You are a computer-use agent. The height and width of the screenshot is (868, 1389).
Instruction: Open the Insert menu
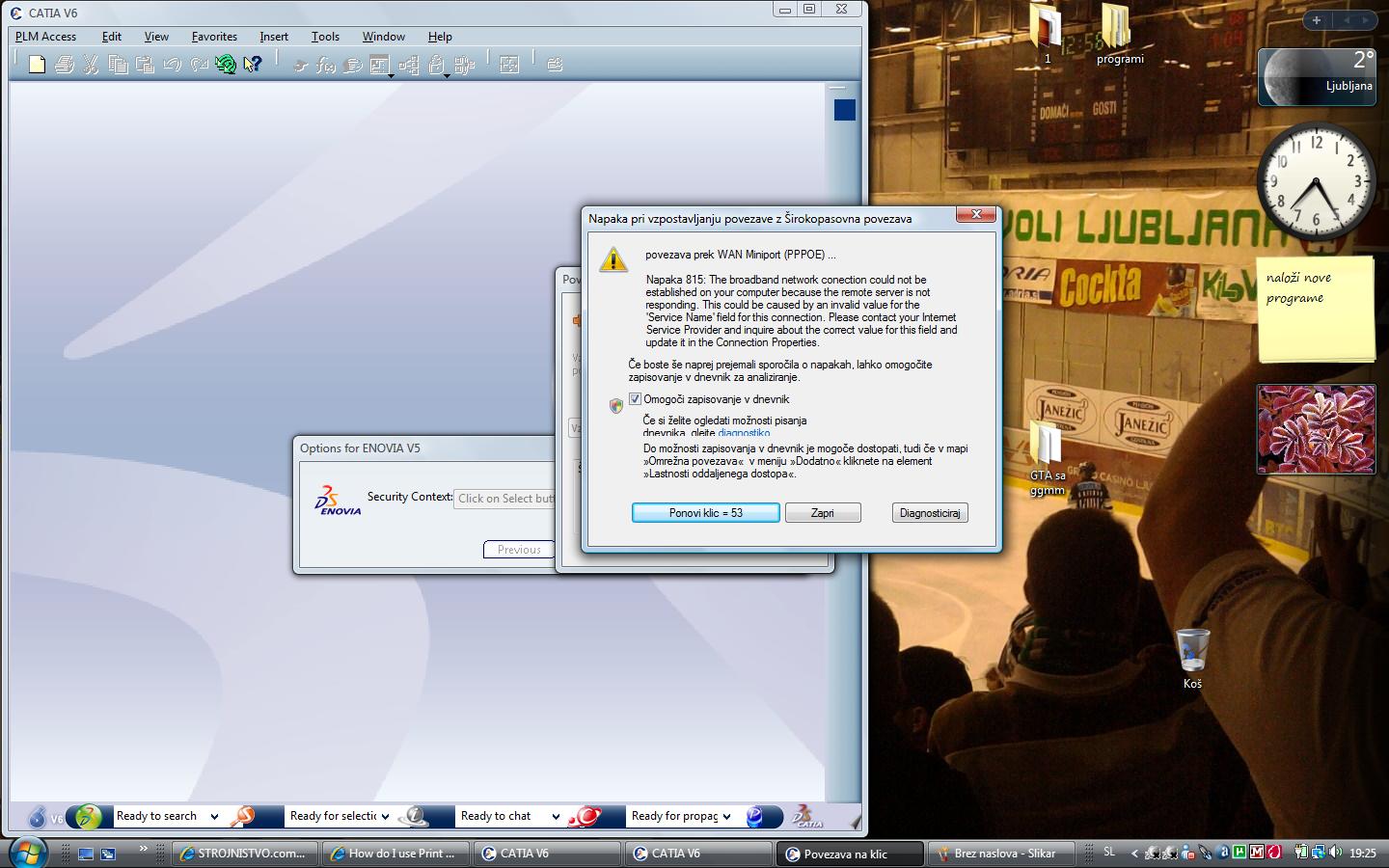click(274, 37)
